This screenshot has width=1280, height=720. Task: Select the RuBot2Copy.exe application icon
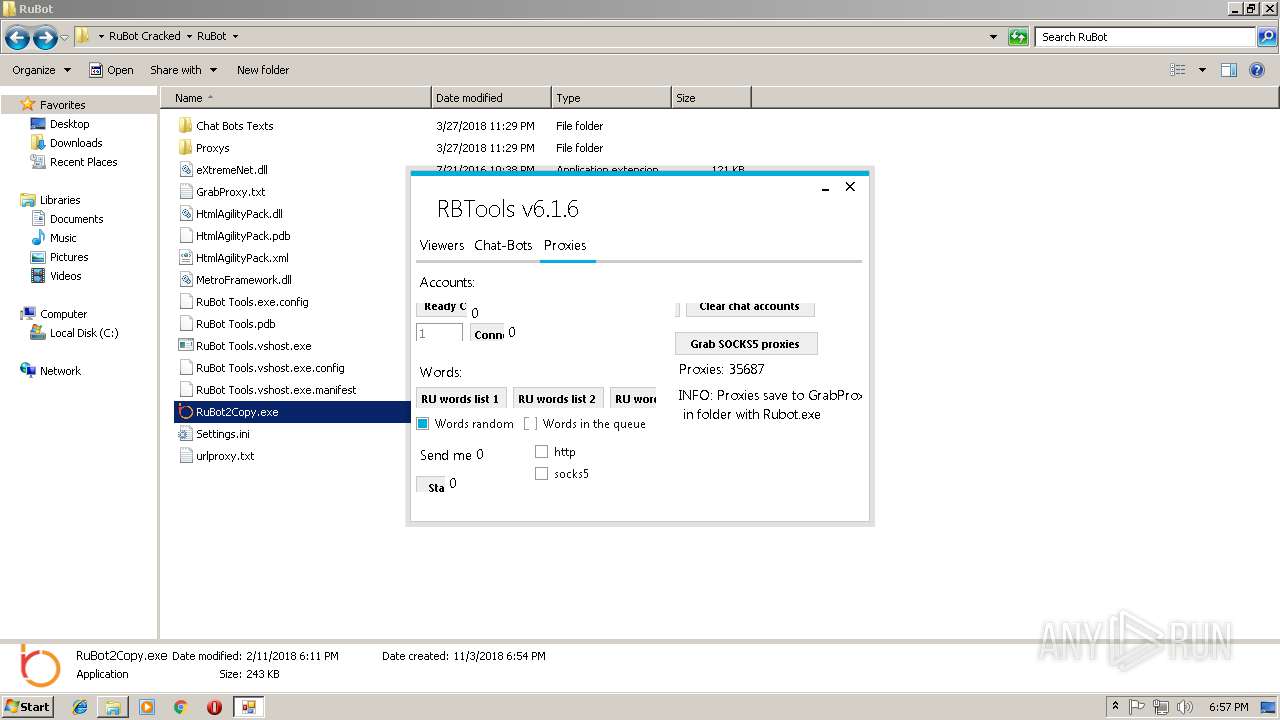click(x=185, y=412)
